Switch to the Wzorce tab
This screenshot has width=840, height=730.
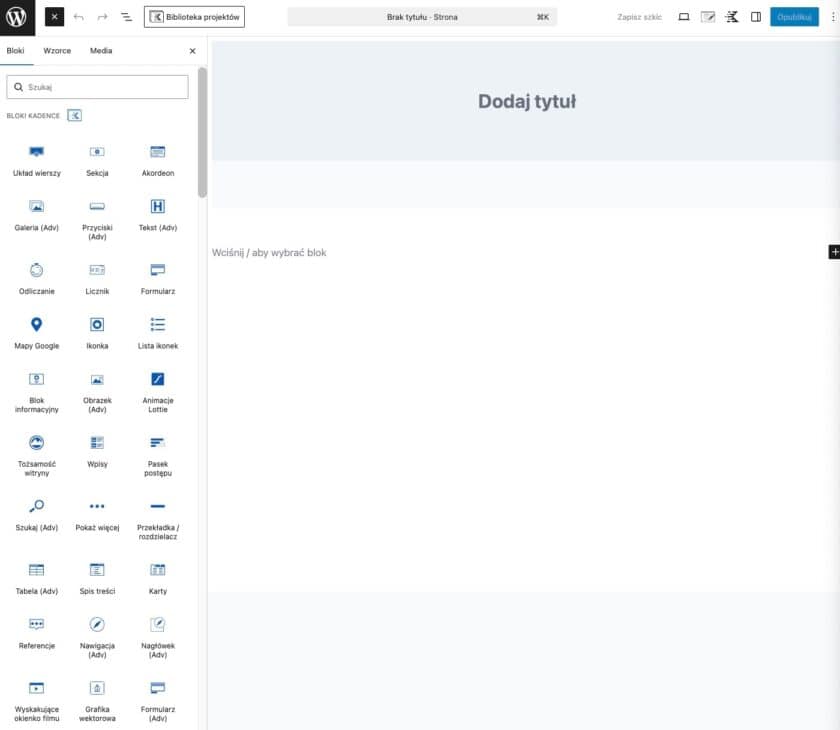(57, 51)
